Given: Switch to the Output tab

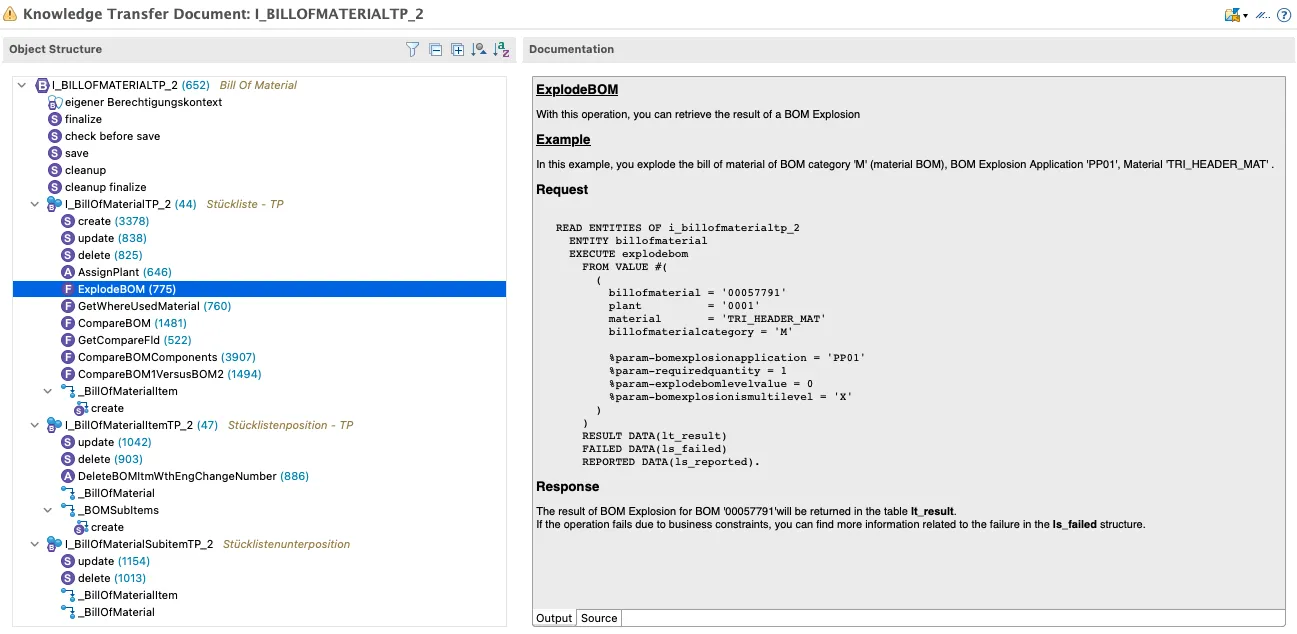Looking at the screenshot, I should 554,618.
